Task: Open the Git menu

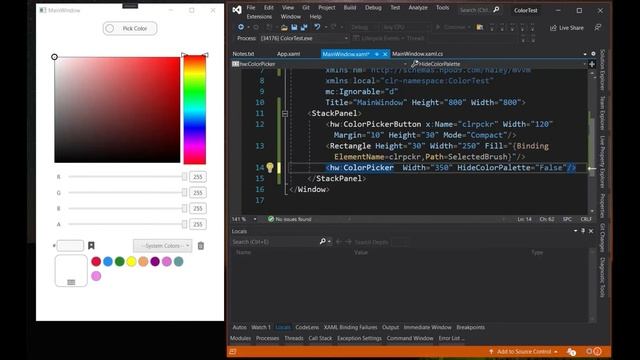Action: click(306, 8)
